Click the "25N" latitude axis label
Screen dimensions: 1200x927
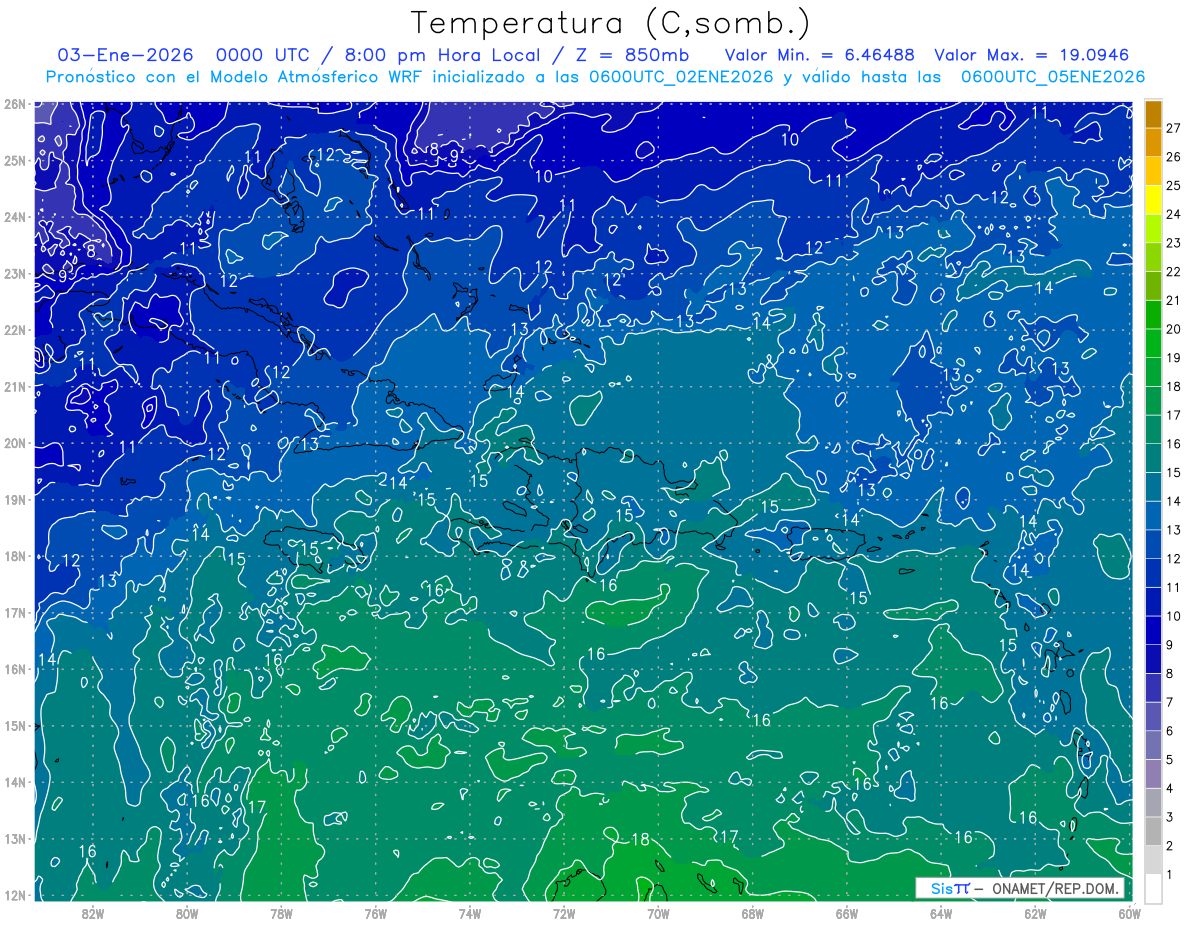14,160
